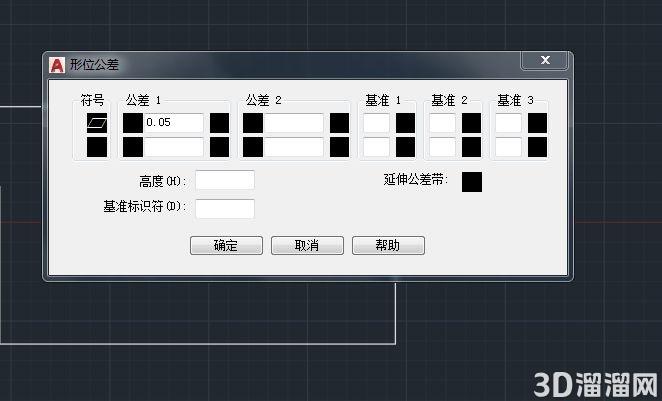Screen dimensions: 662x401
Task: Open second-row material condition box in 基准 1
Action: [406, 147]
